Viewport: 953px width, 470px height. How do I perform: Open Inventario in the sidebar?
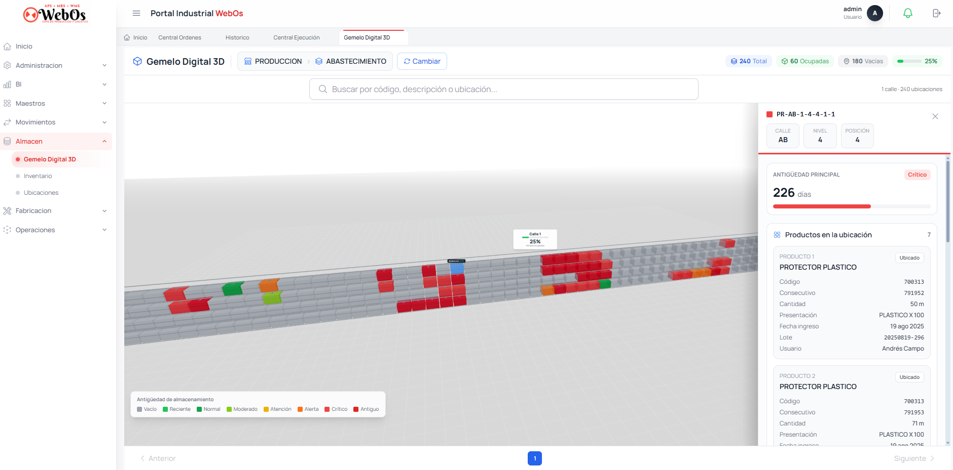coord(38,176)
